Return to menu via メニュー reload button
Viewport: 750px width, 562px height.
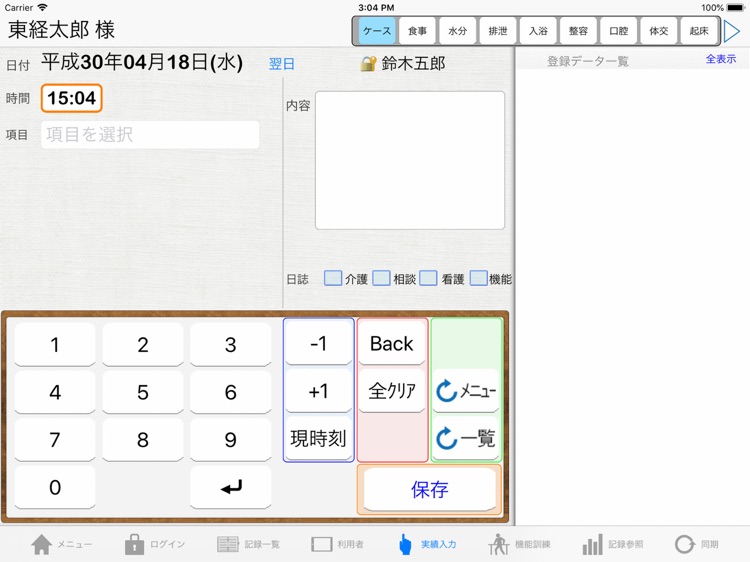click(x=466, y=391)
